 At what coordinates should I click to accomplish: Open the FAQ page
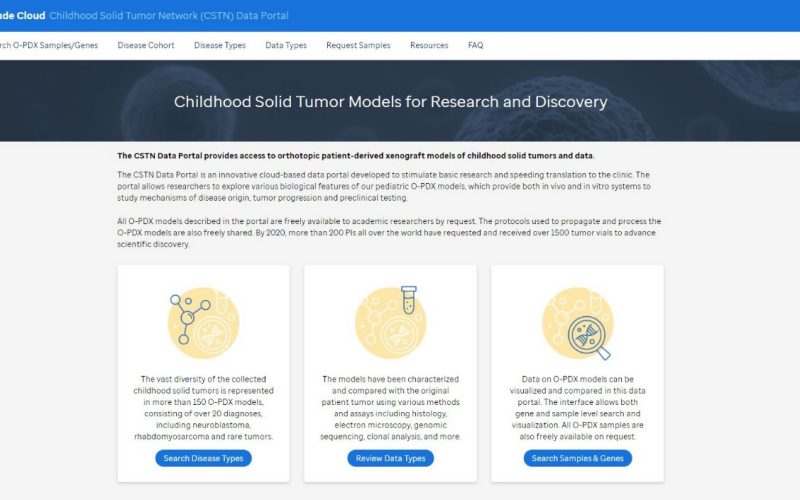pos(475,45)
